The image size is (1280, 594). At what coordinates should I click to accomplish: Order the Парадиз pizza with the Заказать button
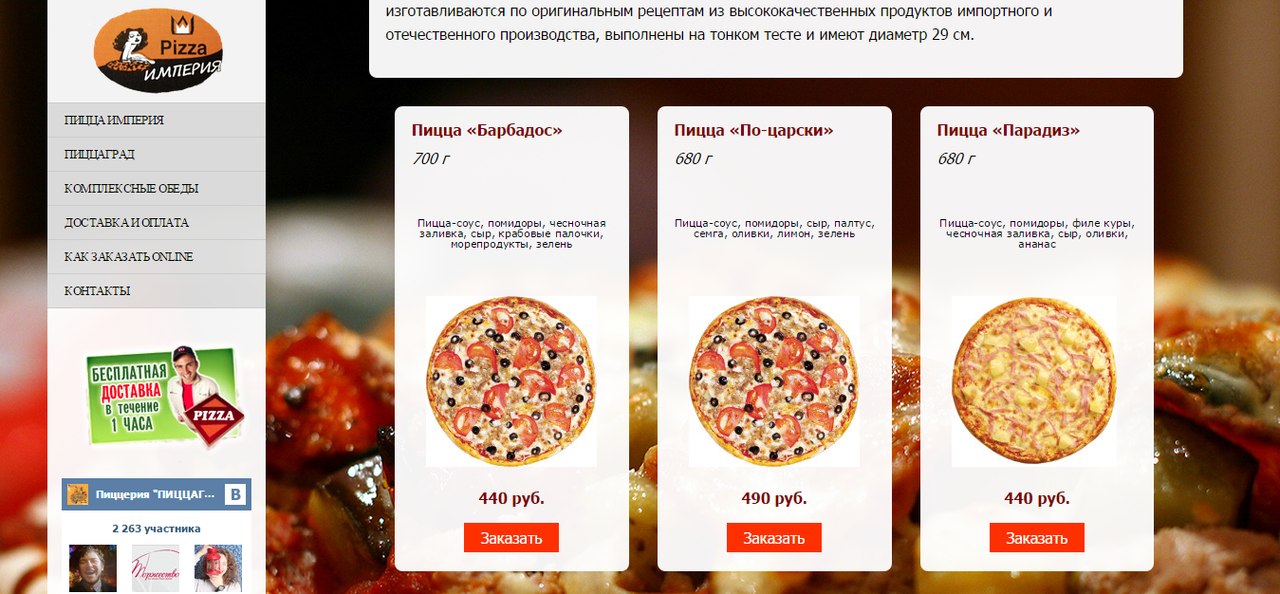(1037, 538)
